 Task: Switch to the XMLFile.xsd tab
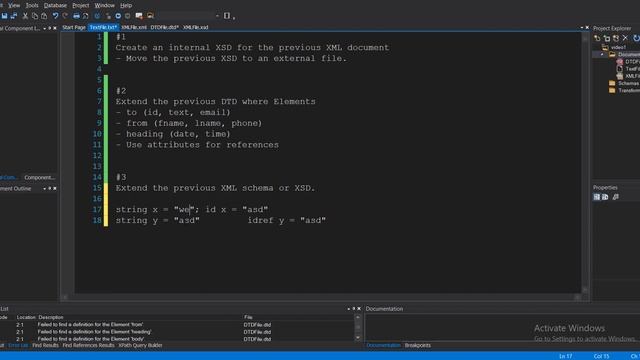point(196,27)
